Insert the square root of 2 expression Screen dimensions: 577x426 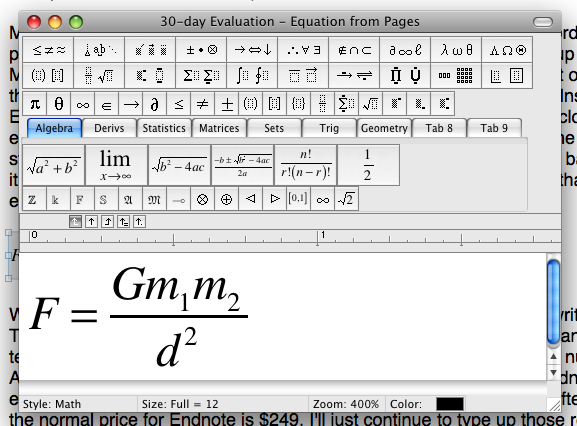346,199
